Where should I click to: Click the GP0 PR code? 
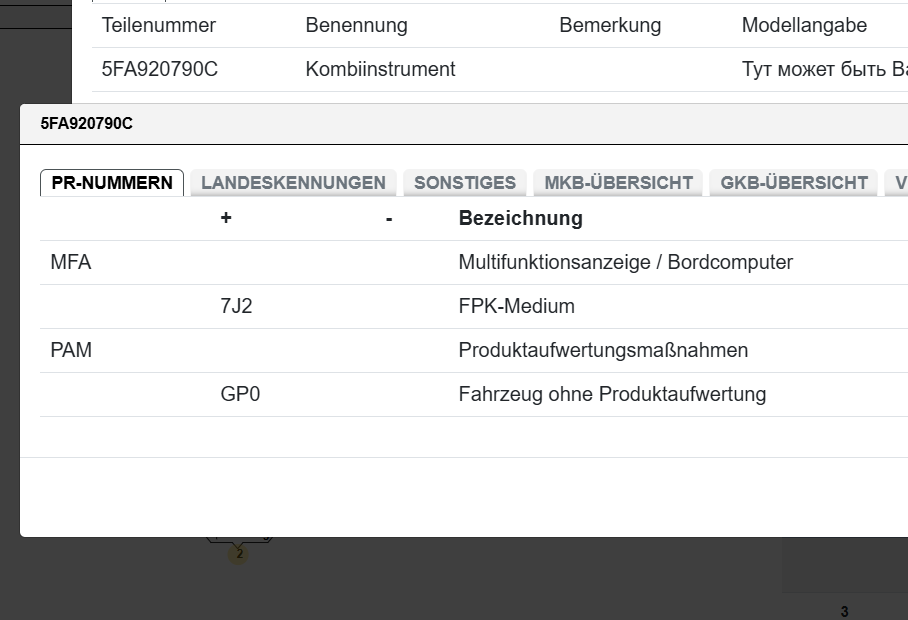click(240, 395)
